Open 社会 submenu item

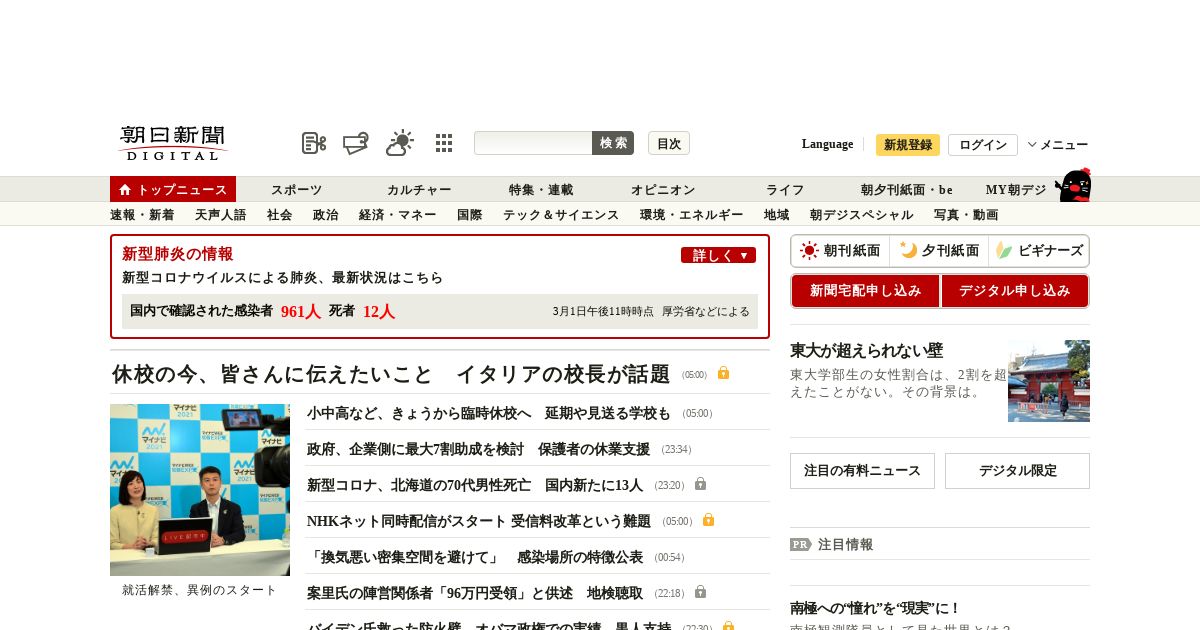279,215
